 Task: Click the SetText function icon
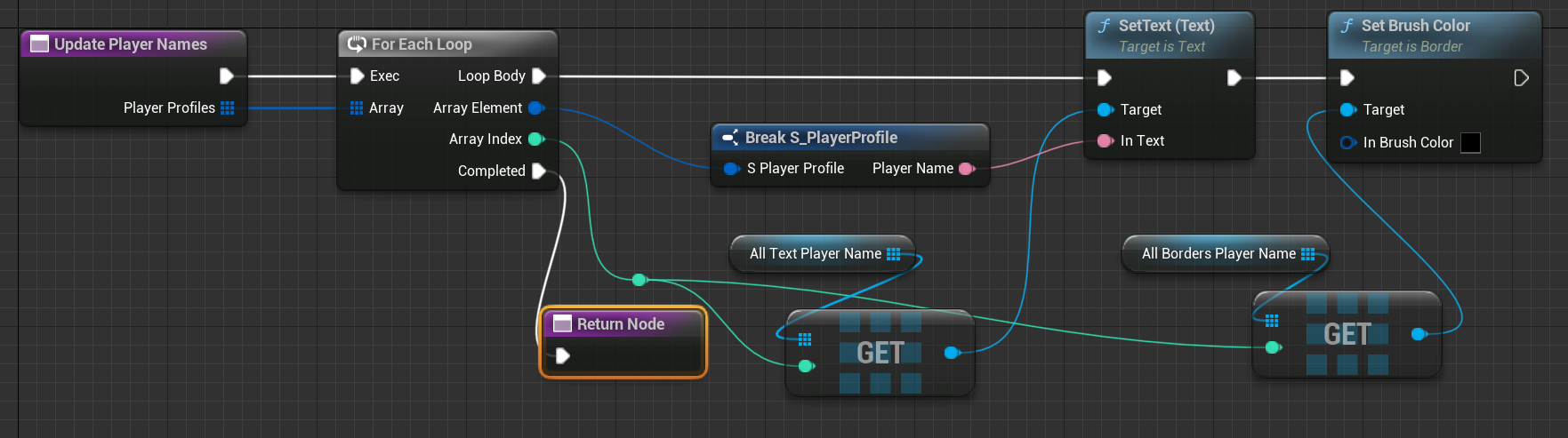[x=1104, y=26]
